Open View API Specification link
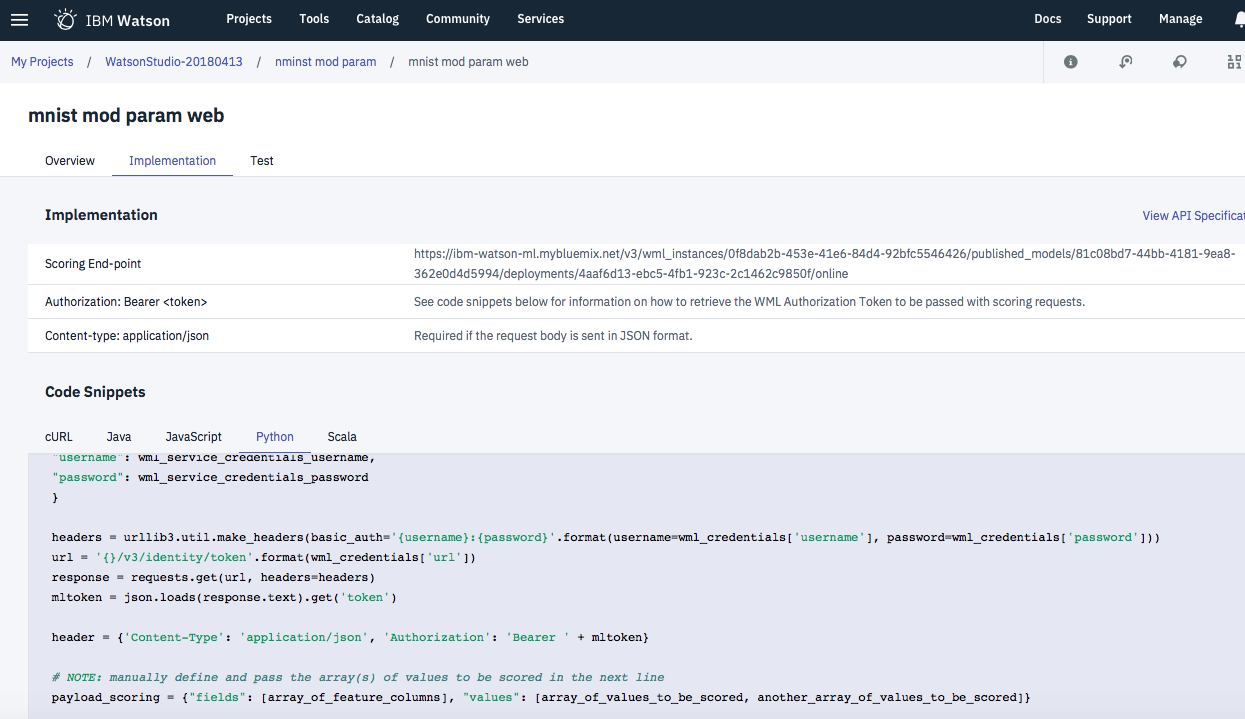 point(1194,216)
